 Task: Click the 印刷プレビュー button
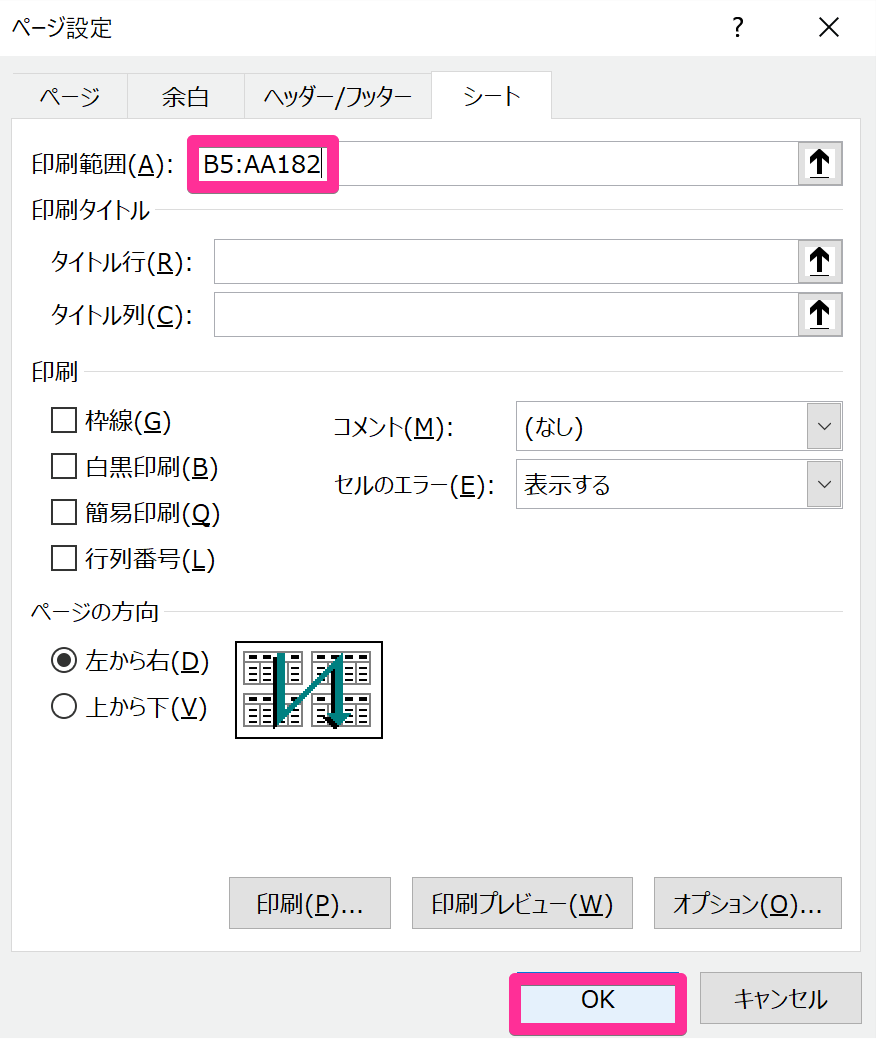click(x=522, y=903)
